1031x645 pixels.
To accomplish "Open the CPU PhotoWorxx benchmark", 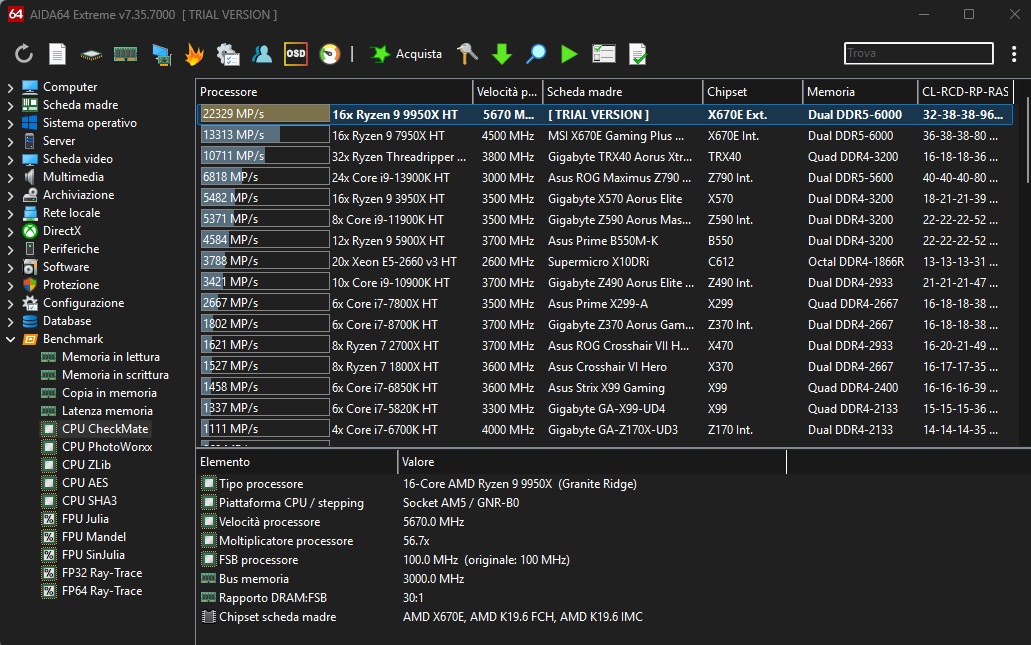I will point(107,446).
